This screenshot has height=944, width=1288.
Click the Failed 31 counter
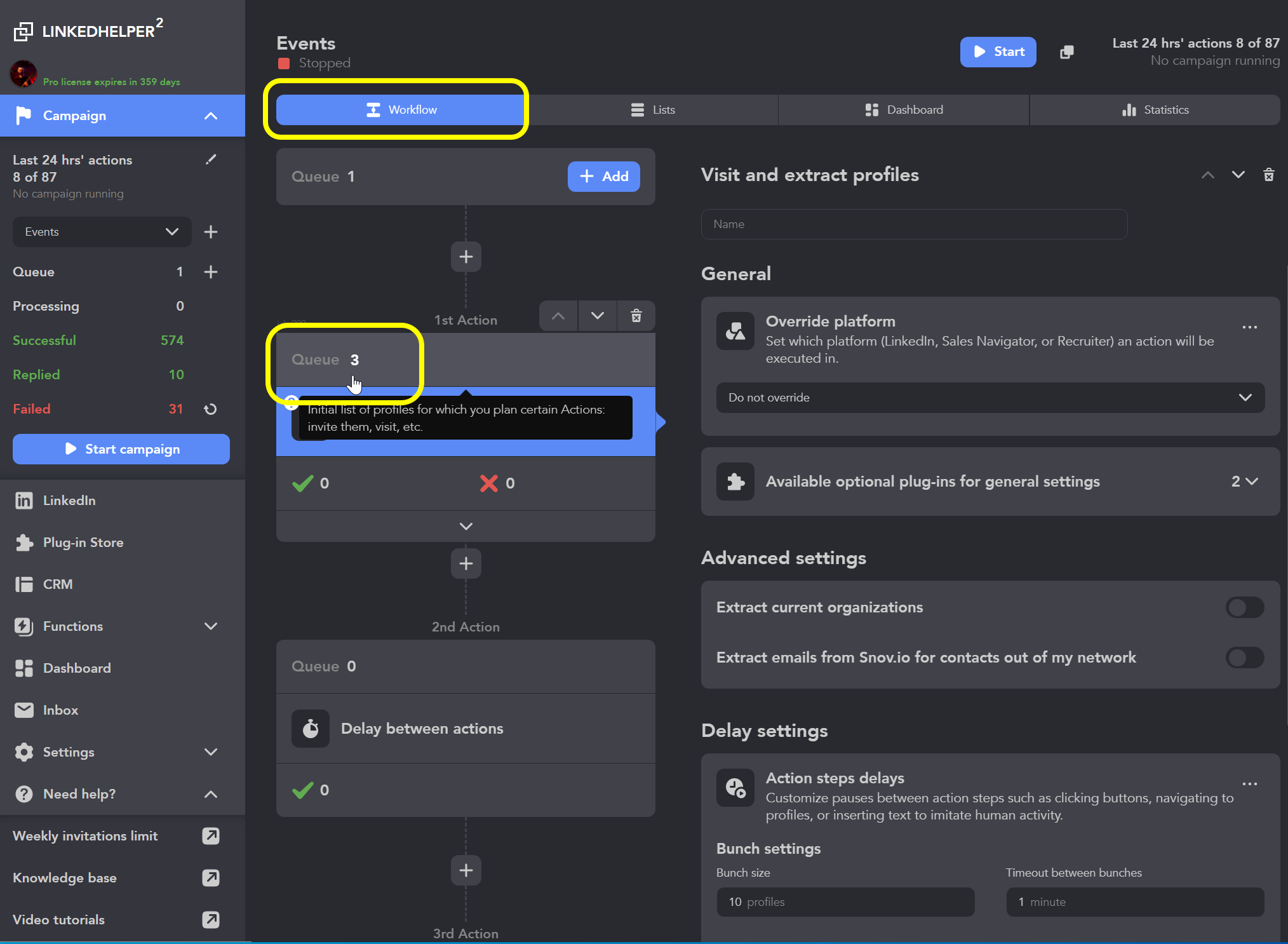[98, 409]
